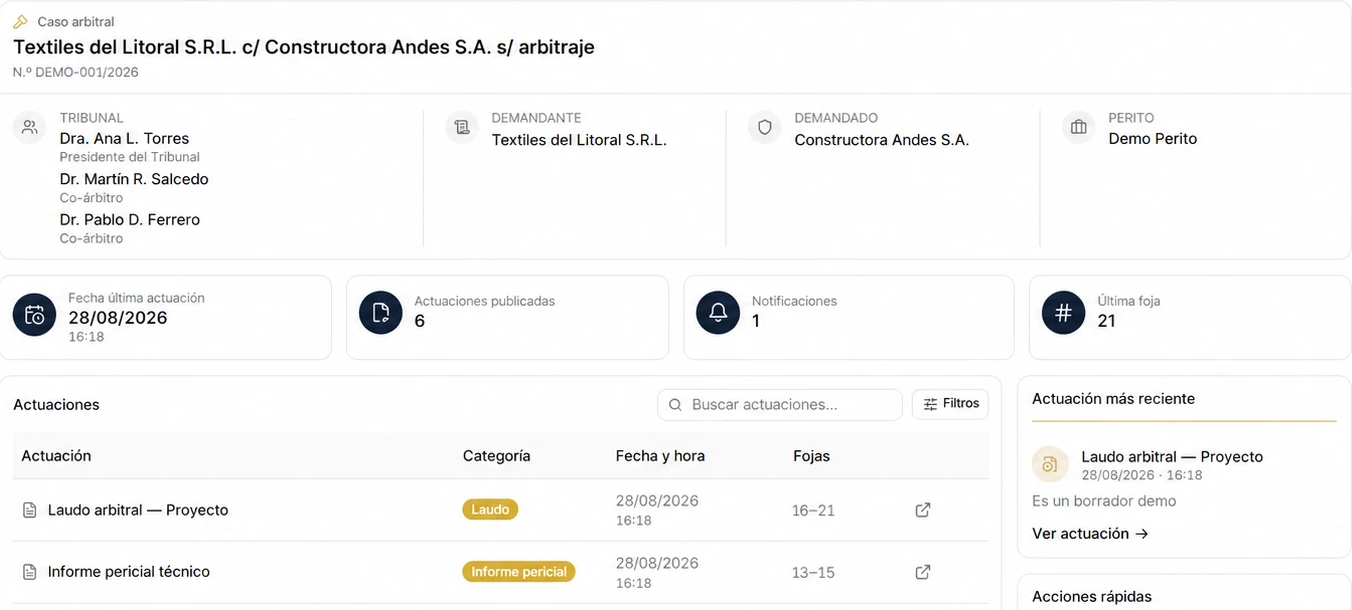This screenshot has height=610, width=1352.
Task: Click Textiles del Litoral S.R.L. under Demandante
Action: coord(579,140)
